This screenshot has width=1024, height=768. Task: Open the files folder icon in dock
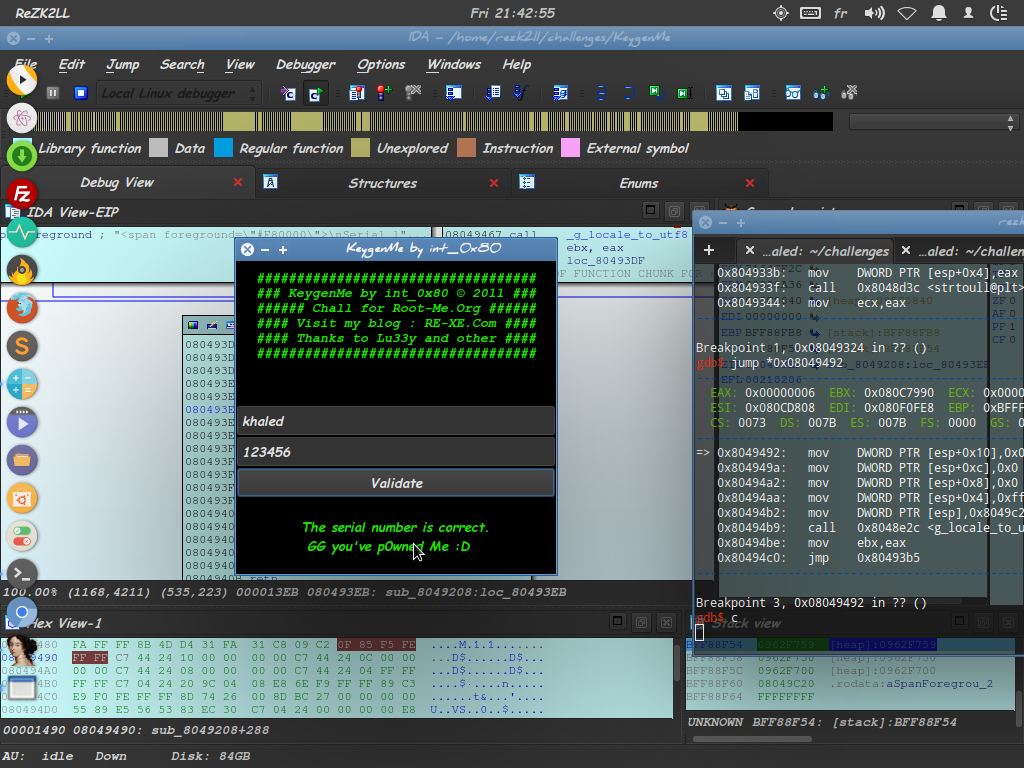pos(22,460)
